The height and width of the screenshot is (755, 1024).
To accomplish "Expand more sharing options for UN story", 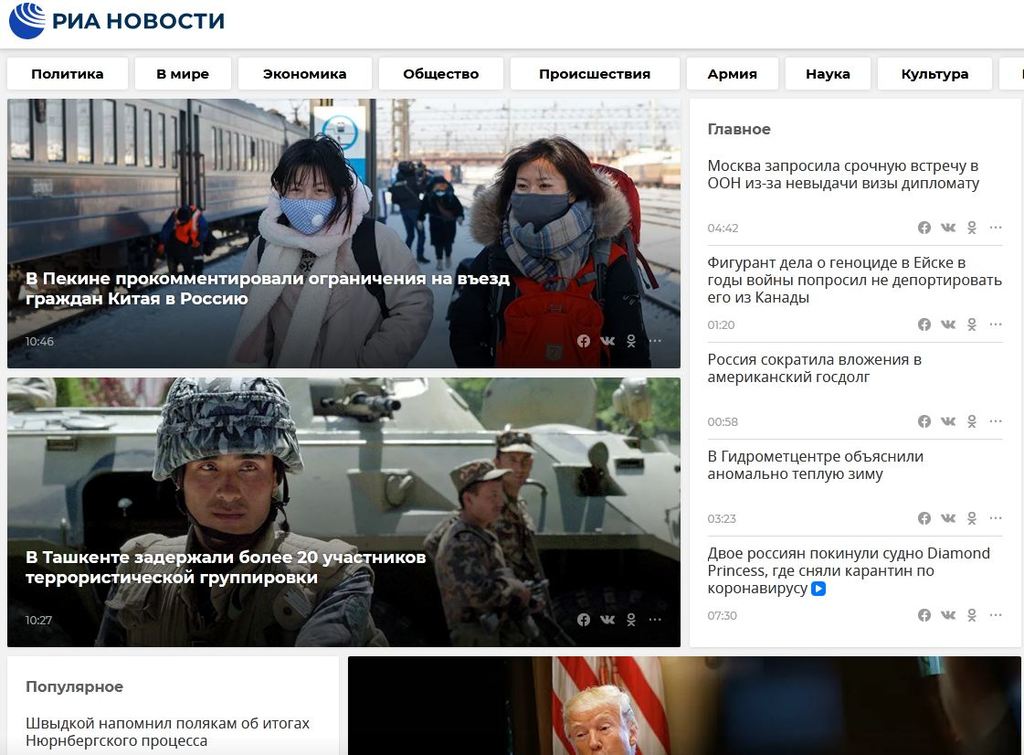I will pyautogui.click(x=995, y=228).
